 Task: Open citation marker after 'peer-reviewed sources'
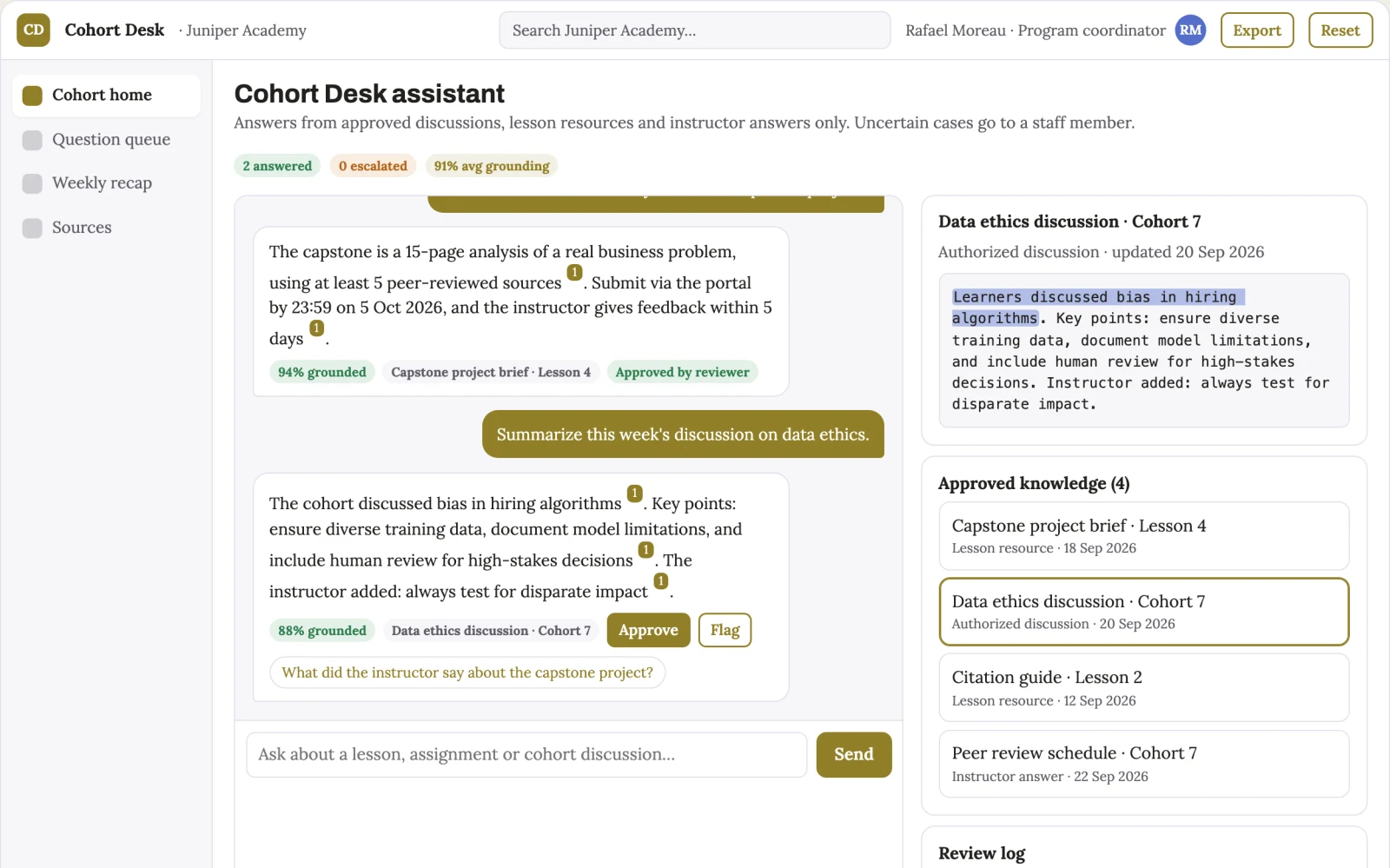(x=574, y=273)
